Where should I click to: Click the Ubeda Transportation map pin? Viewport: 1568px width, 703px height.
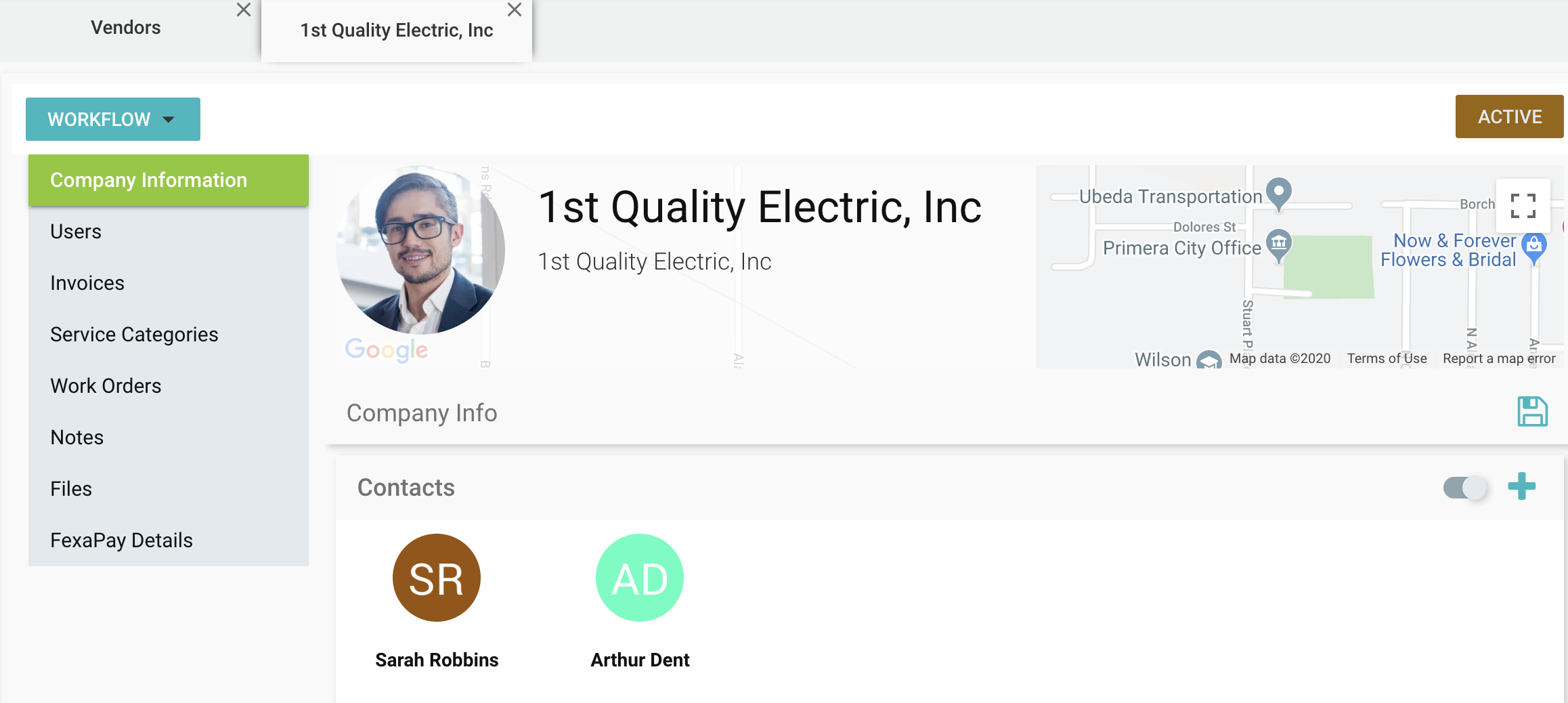coord(1278,192)
